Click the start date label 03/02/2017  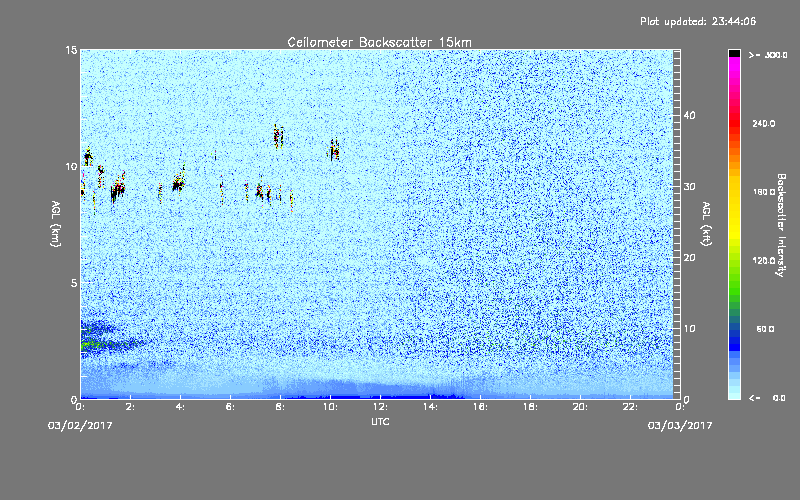80,426
